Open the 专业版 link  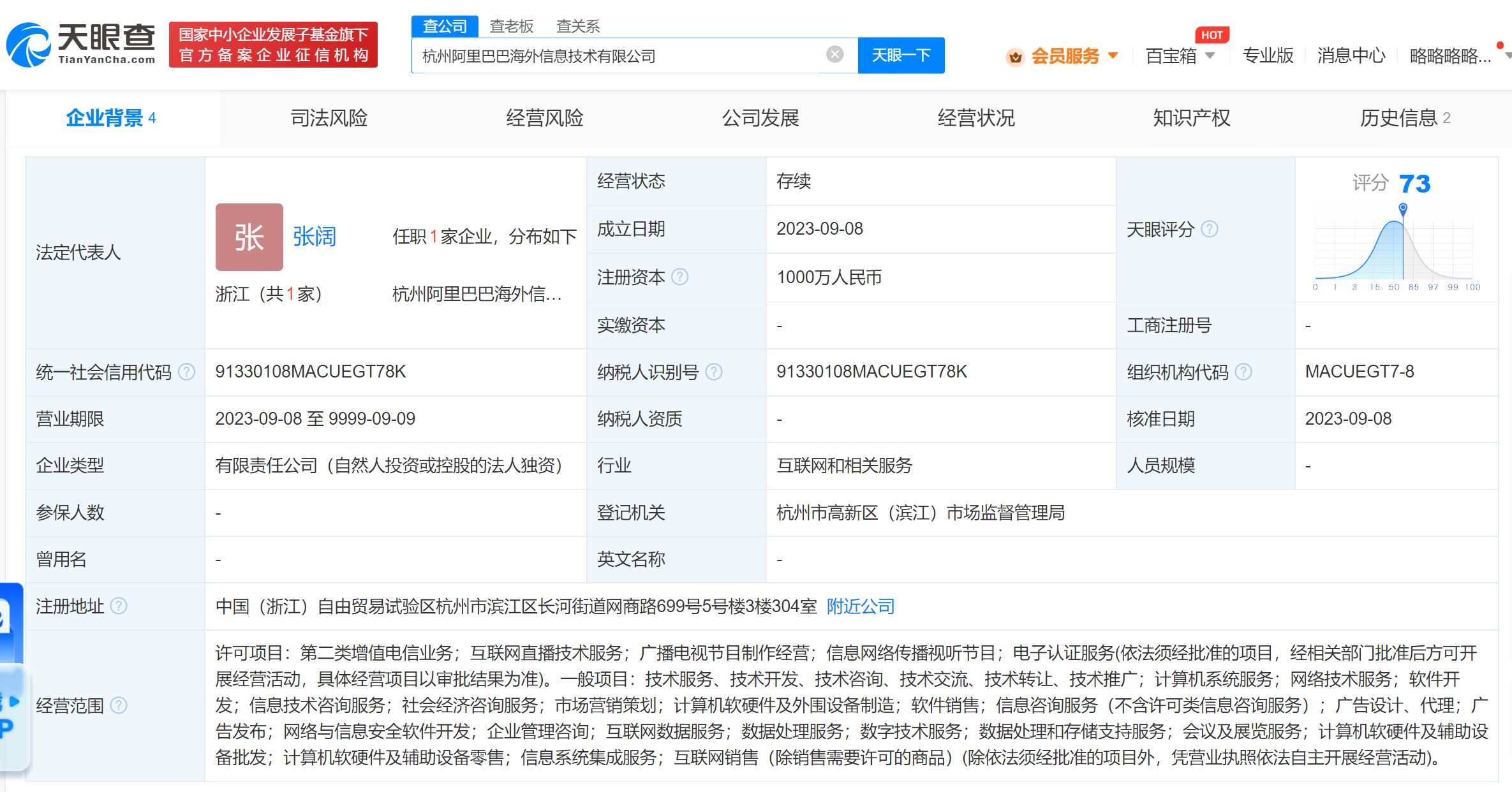(1268, 56)
